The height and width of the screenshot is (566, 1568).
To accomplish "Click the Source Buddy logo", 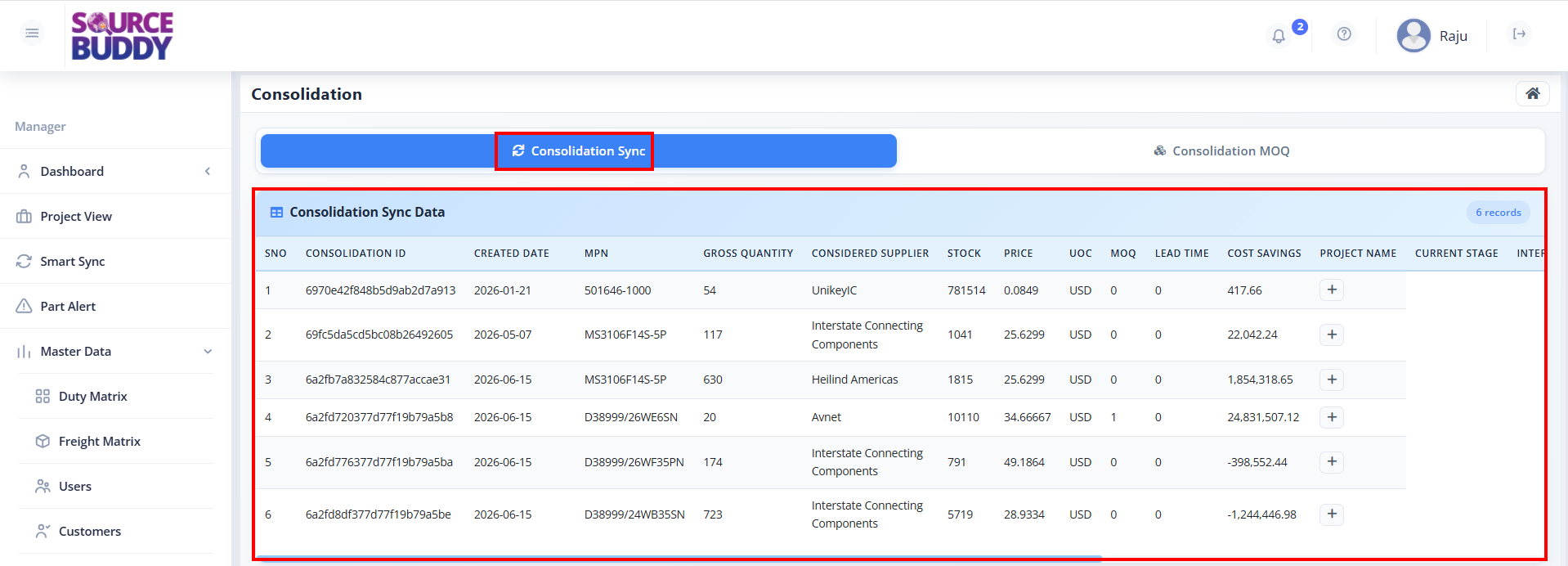I will [122, 36].
